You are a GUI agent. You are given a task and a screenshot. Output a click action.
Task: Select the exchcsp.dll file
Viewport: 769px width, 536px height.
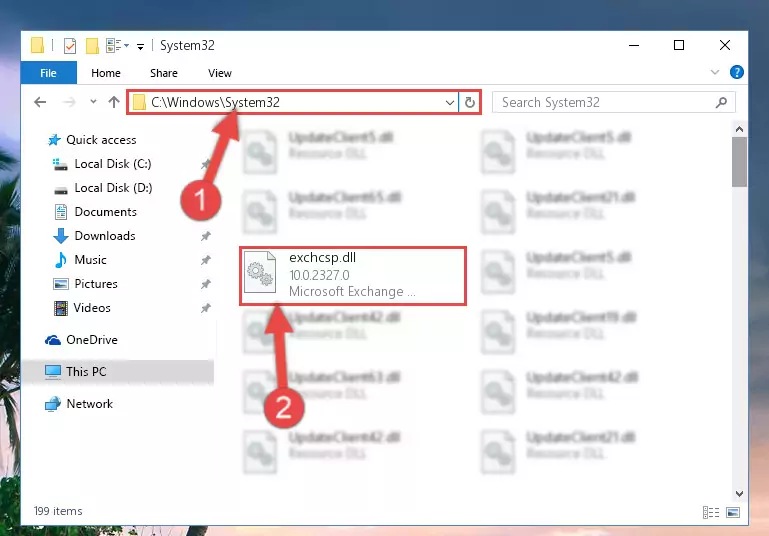coord(353,276)
